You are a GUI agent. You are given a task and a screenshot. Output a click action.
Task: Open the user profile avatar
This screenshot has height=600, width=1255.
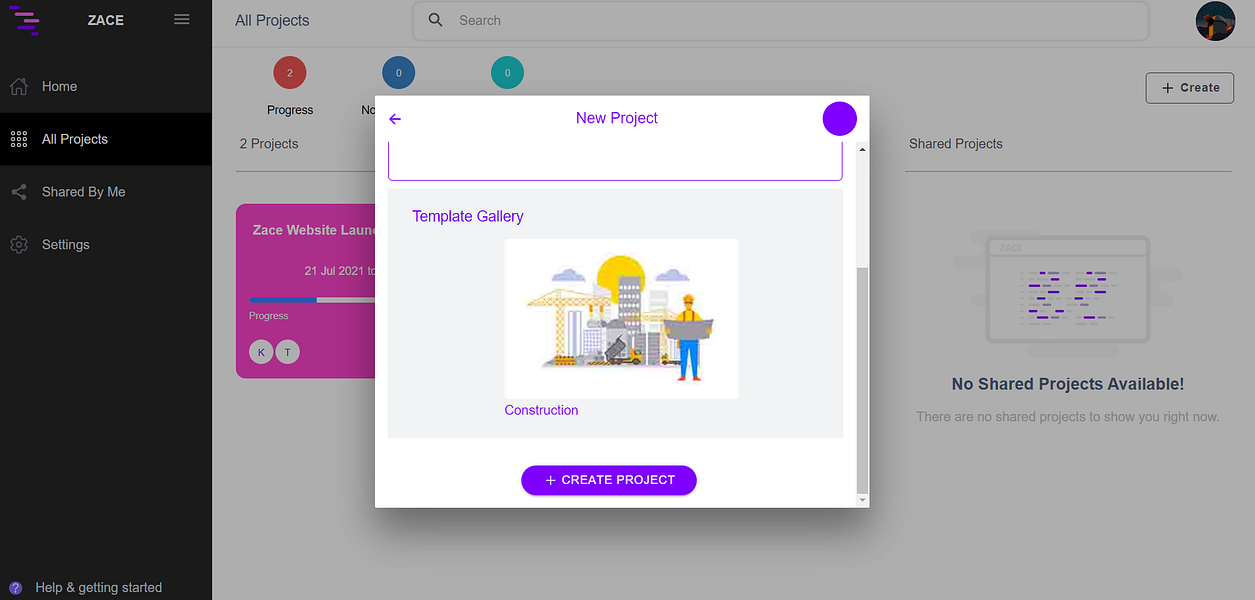tap(1215, 21)
